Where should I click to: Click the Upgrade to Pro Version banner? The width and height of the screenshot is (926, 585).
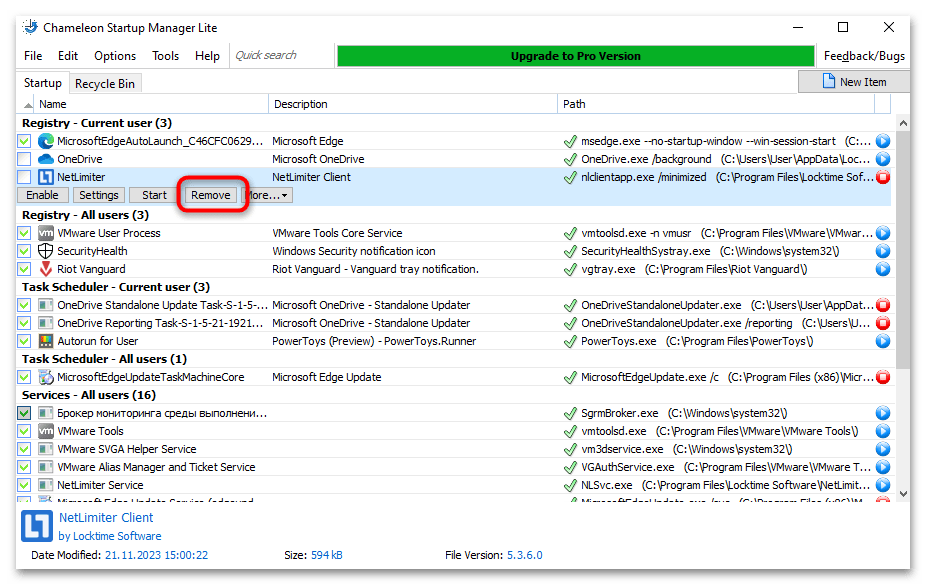pos(575,56)
